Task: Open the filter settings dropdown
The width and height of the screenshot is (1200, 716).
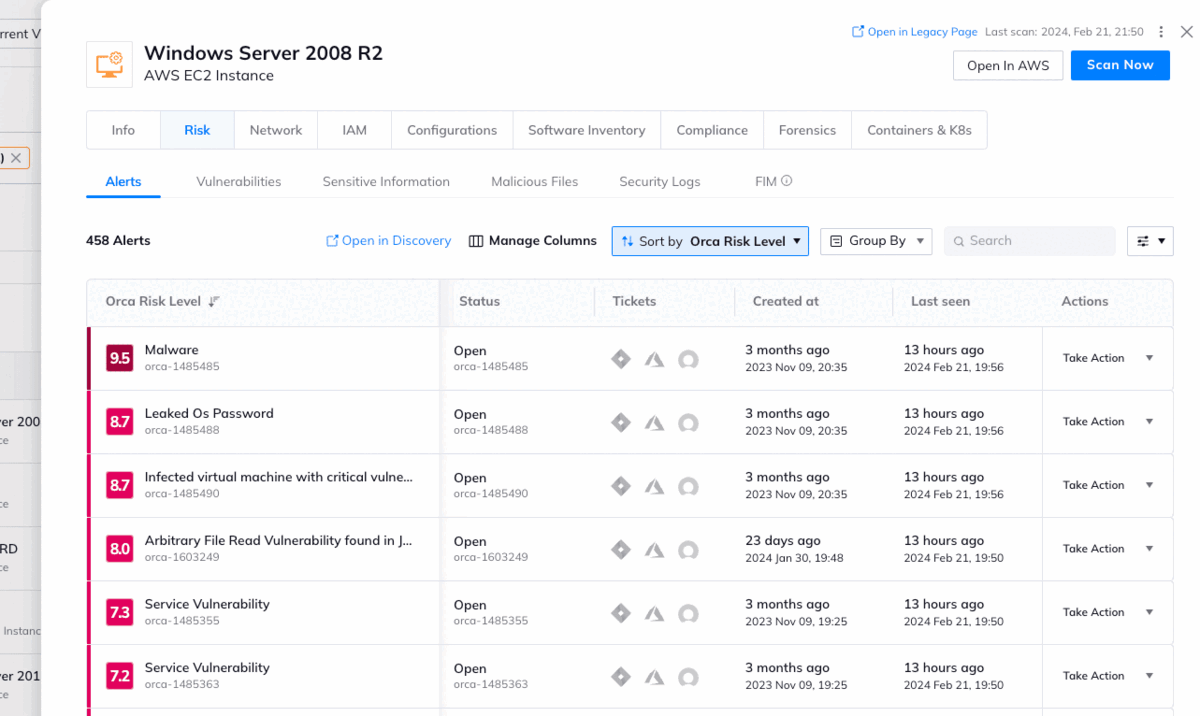Action: point(1150,241)
